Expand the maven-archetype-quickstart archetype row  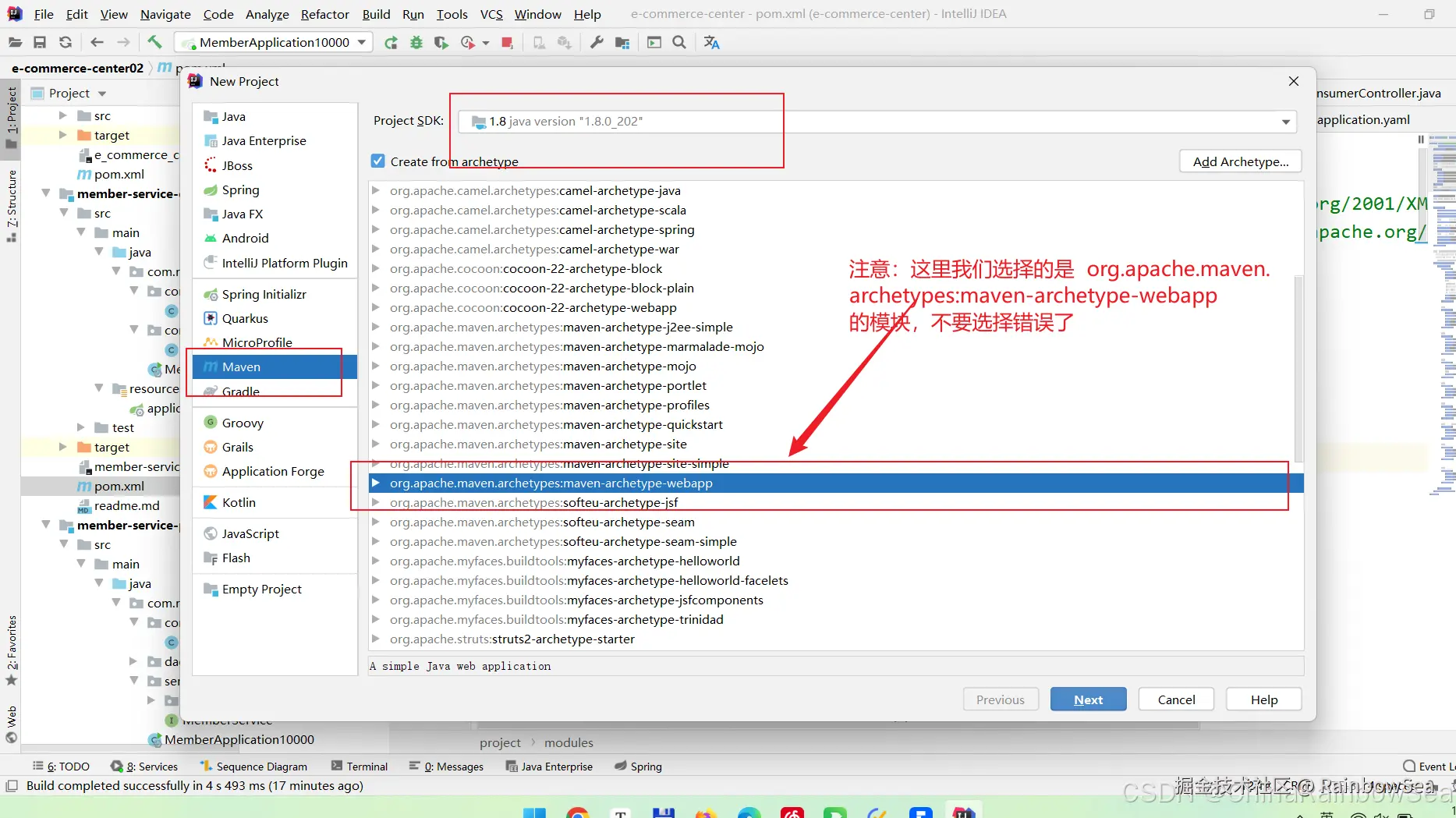(x=375, y=424)
